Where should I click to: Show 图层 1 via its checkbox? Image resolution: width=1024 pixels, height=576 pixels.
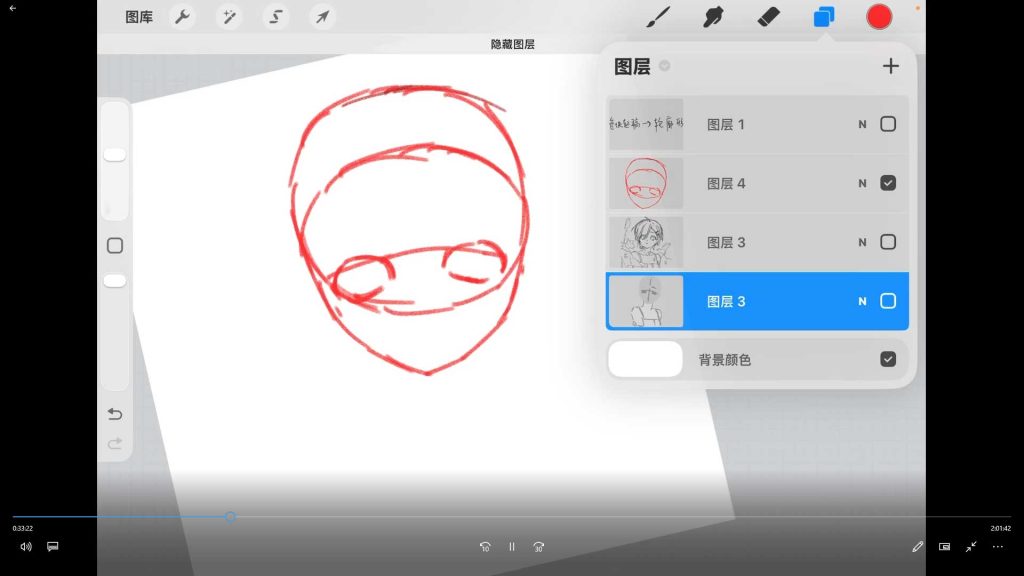click(888, 124)
